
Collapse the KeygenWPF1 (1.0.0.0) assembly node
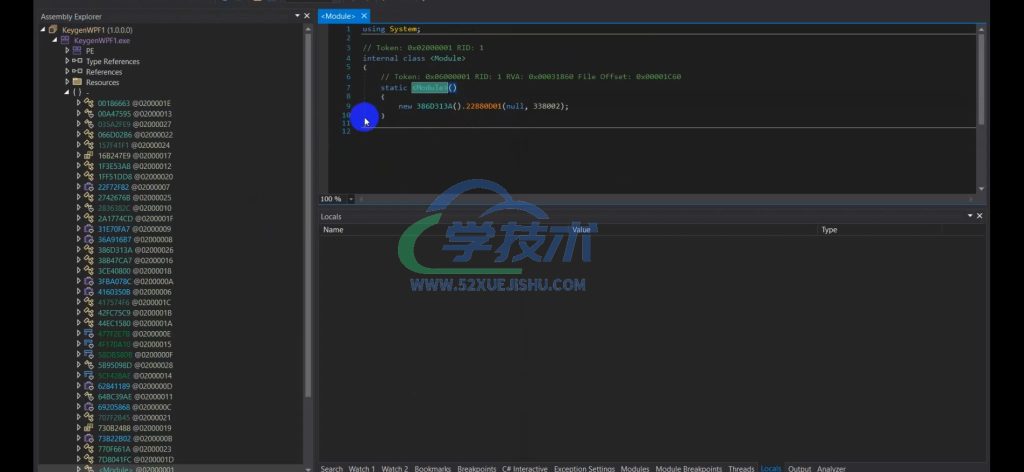click(x=44, y=30)
